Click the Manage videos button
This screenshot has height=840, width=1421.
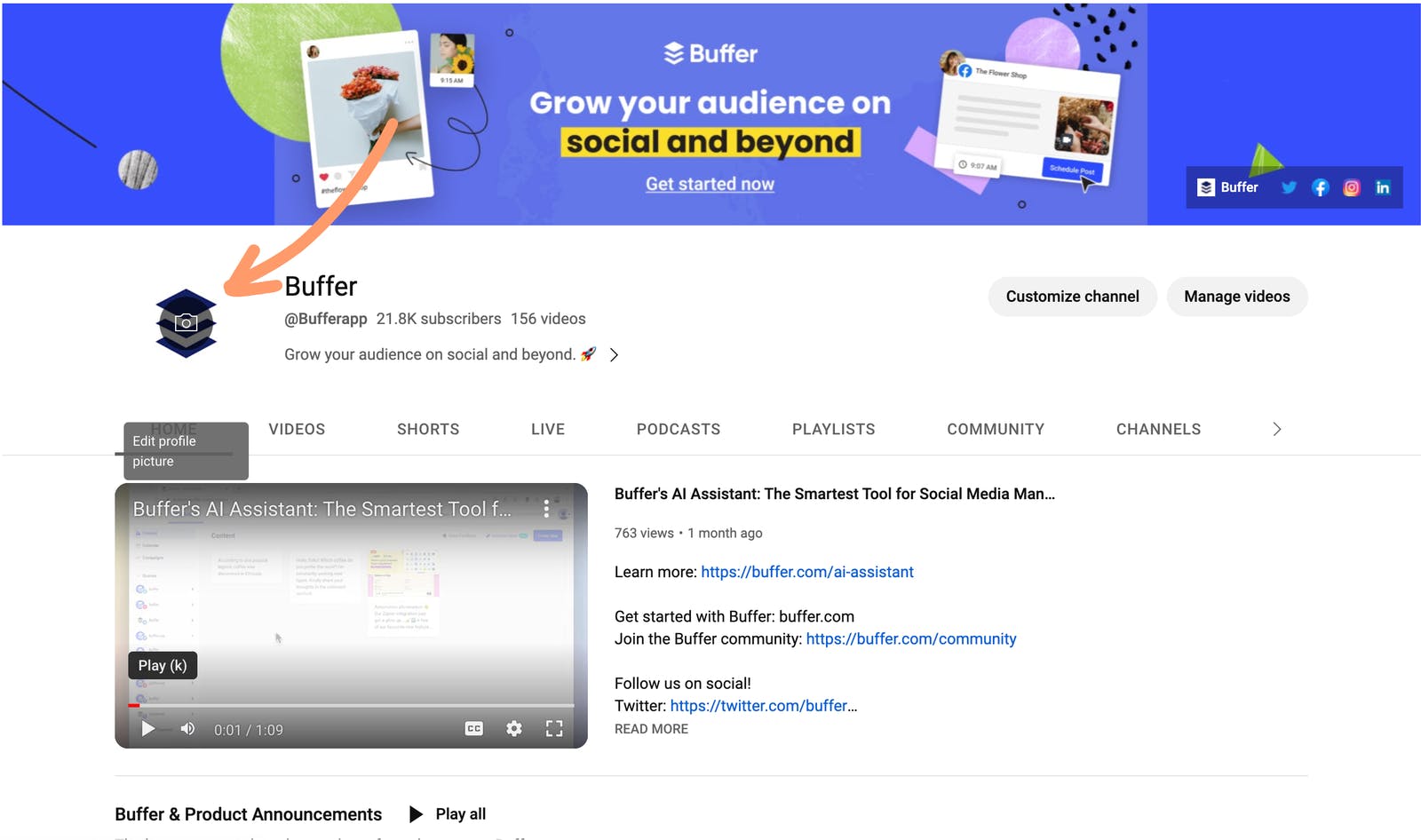tap(1237, 297)
